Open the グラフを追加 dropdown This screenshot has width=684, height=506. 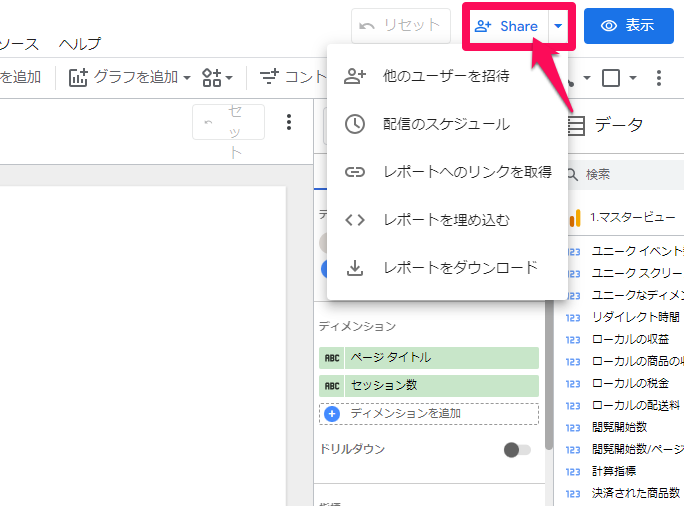pos(130,78)
